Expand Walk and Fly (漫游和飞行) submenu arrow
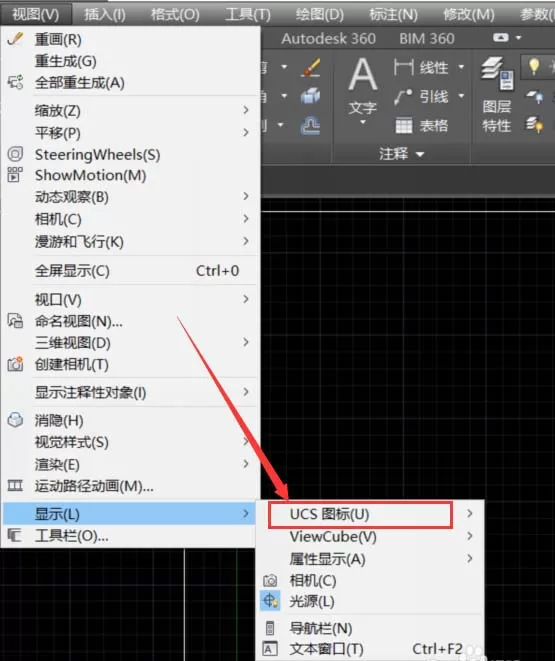This screenshot has height=661, width=555. coord(246,241)
